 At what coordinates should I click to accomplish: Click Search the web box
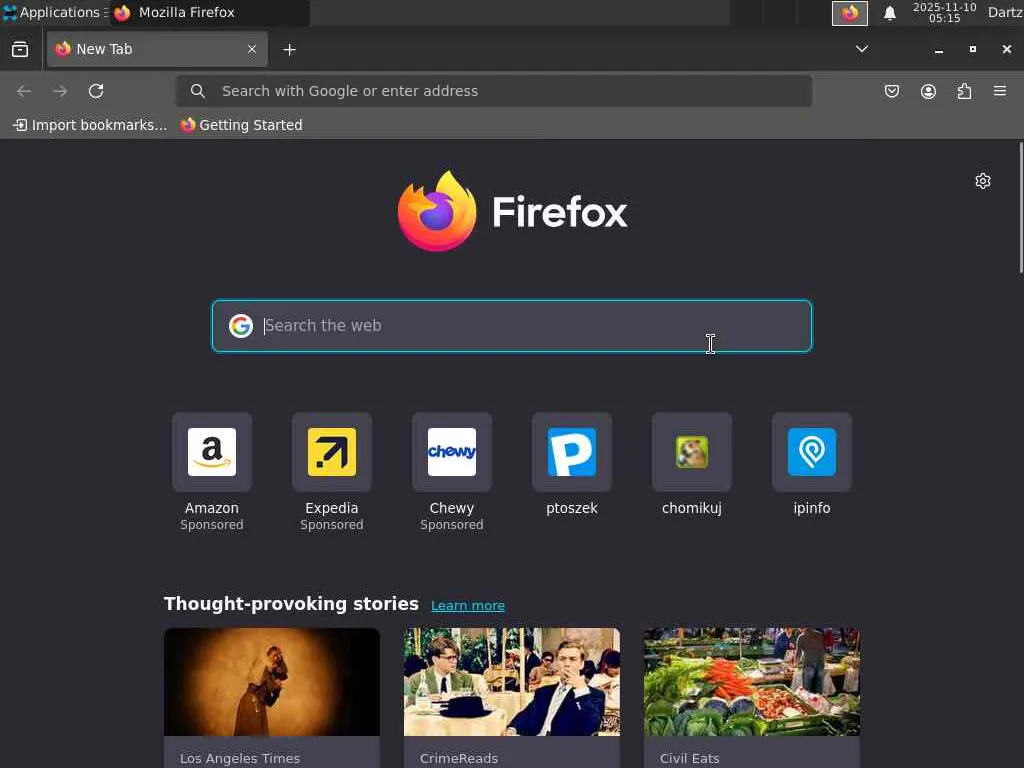point(512,326)
